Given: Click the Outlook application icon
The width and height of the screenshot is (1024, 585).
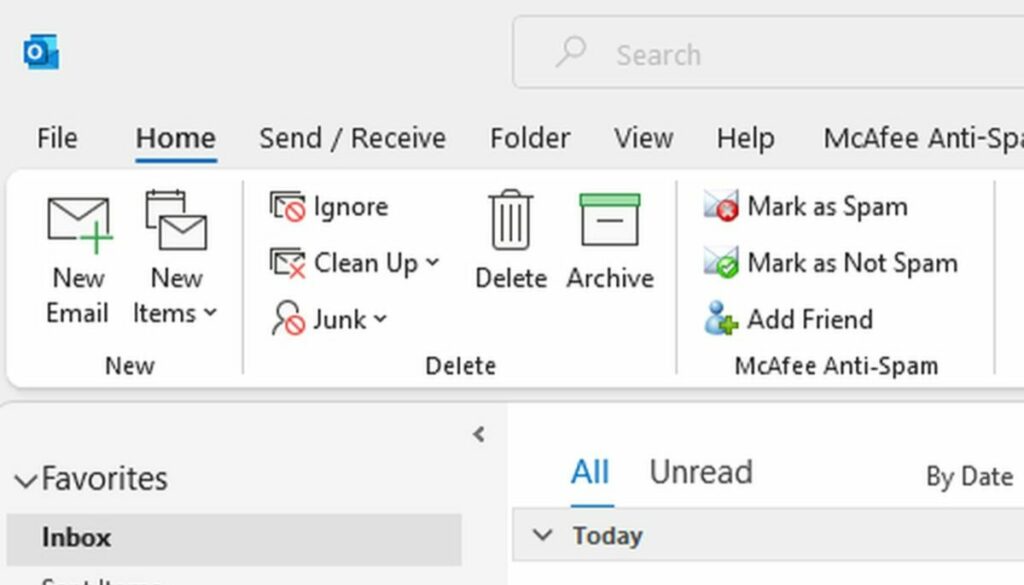Looking at the screenshot, I should pos(39,52).
